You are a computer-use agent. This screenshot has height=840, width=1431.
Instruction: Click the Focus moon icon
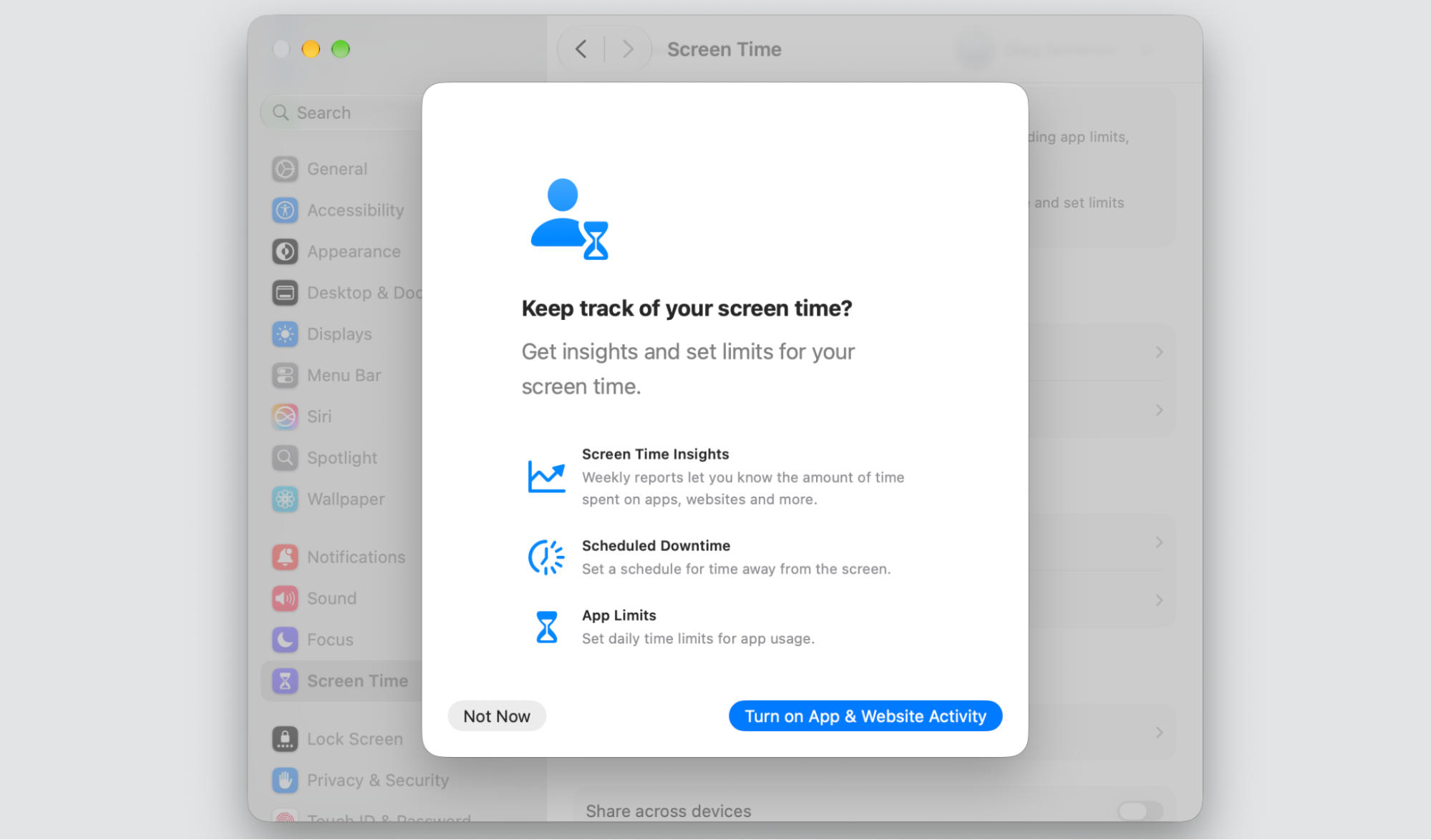[285, 640]
